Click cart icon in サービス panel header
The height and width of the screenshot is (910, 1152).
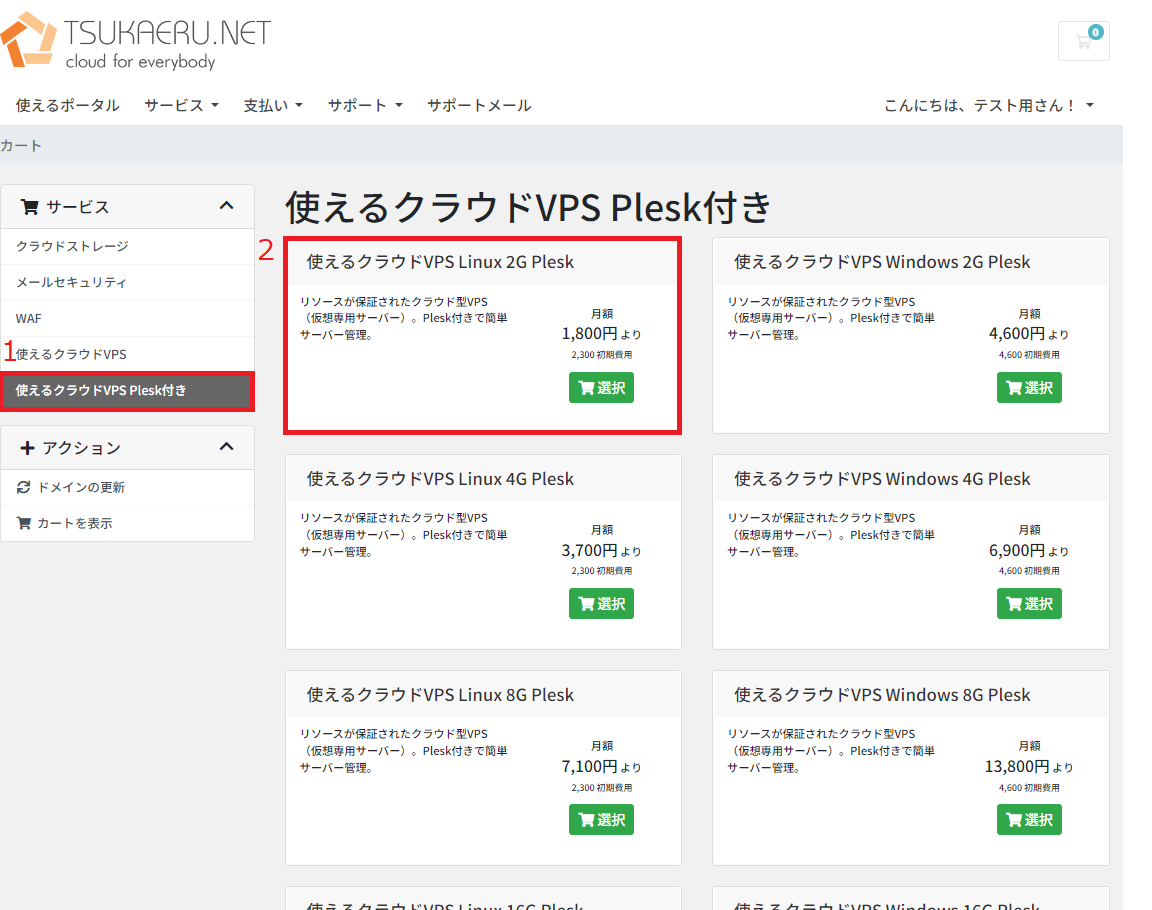coord(29,207)
